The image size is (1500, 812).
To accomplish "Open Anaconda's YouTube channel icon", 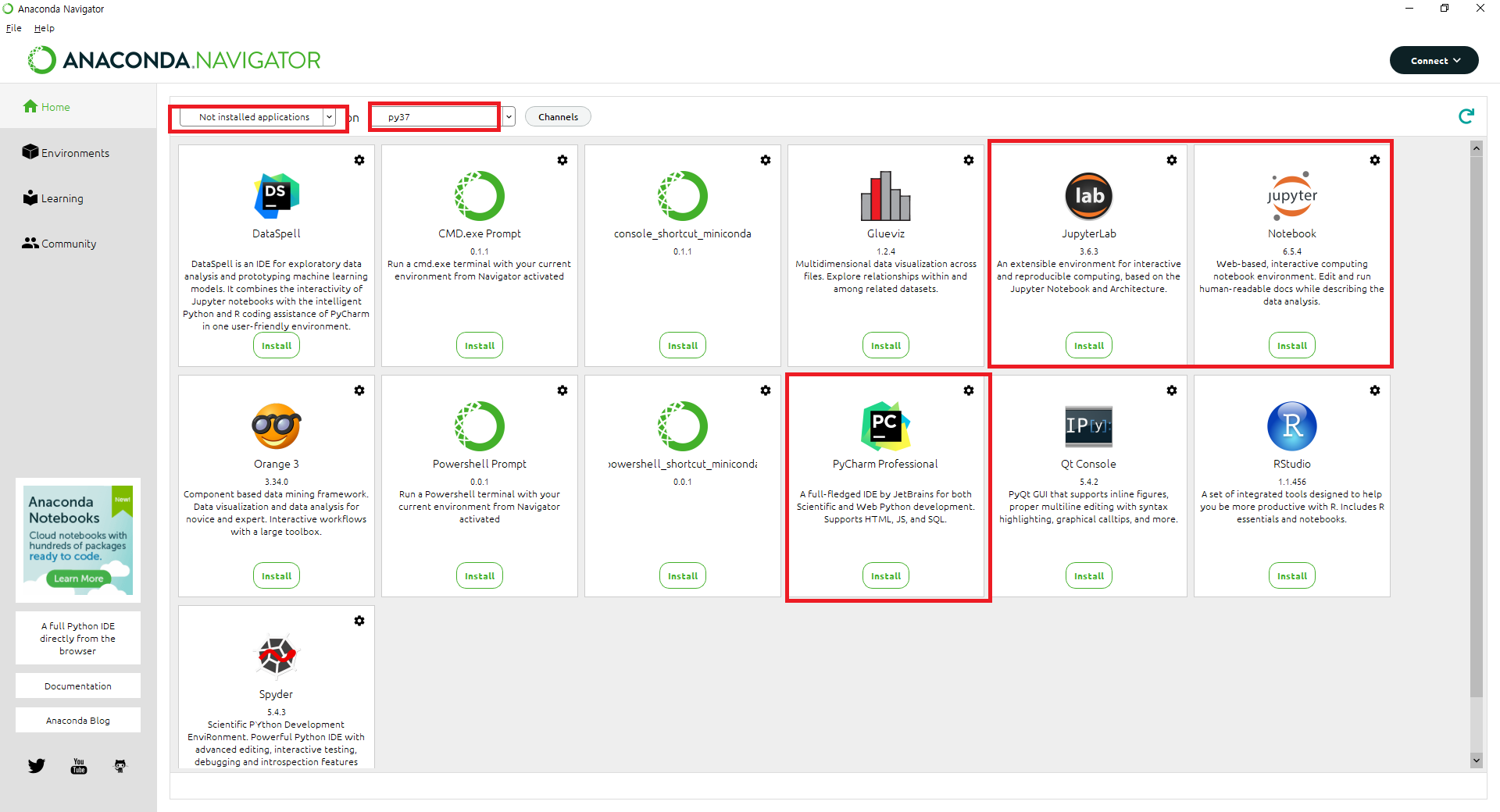I will click(x=79, y=766).
